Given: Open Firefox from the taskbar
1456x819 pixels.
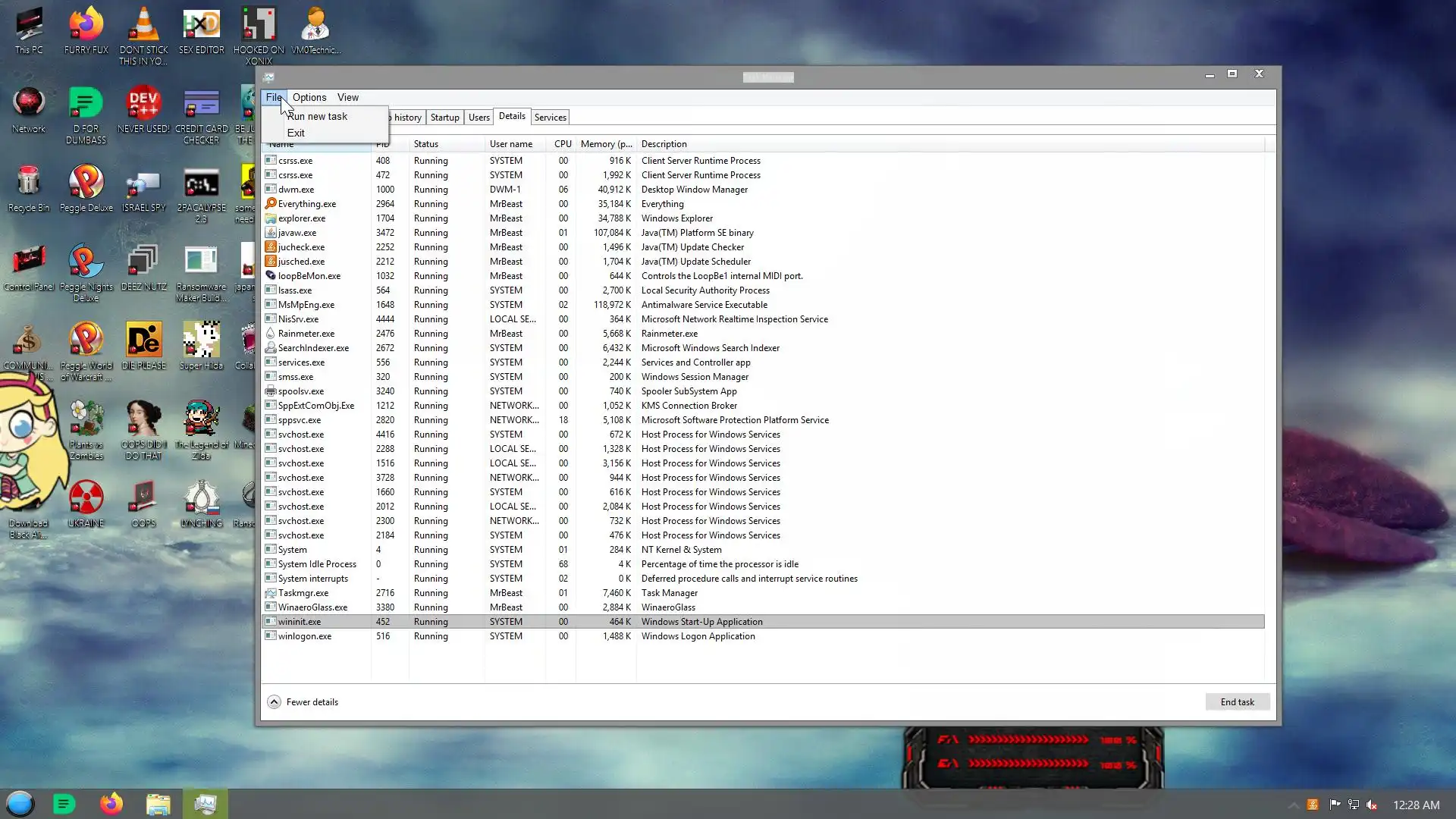Looking at the screenshot, I should pyautogui.click(x=111, y=804).
